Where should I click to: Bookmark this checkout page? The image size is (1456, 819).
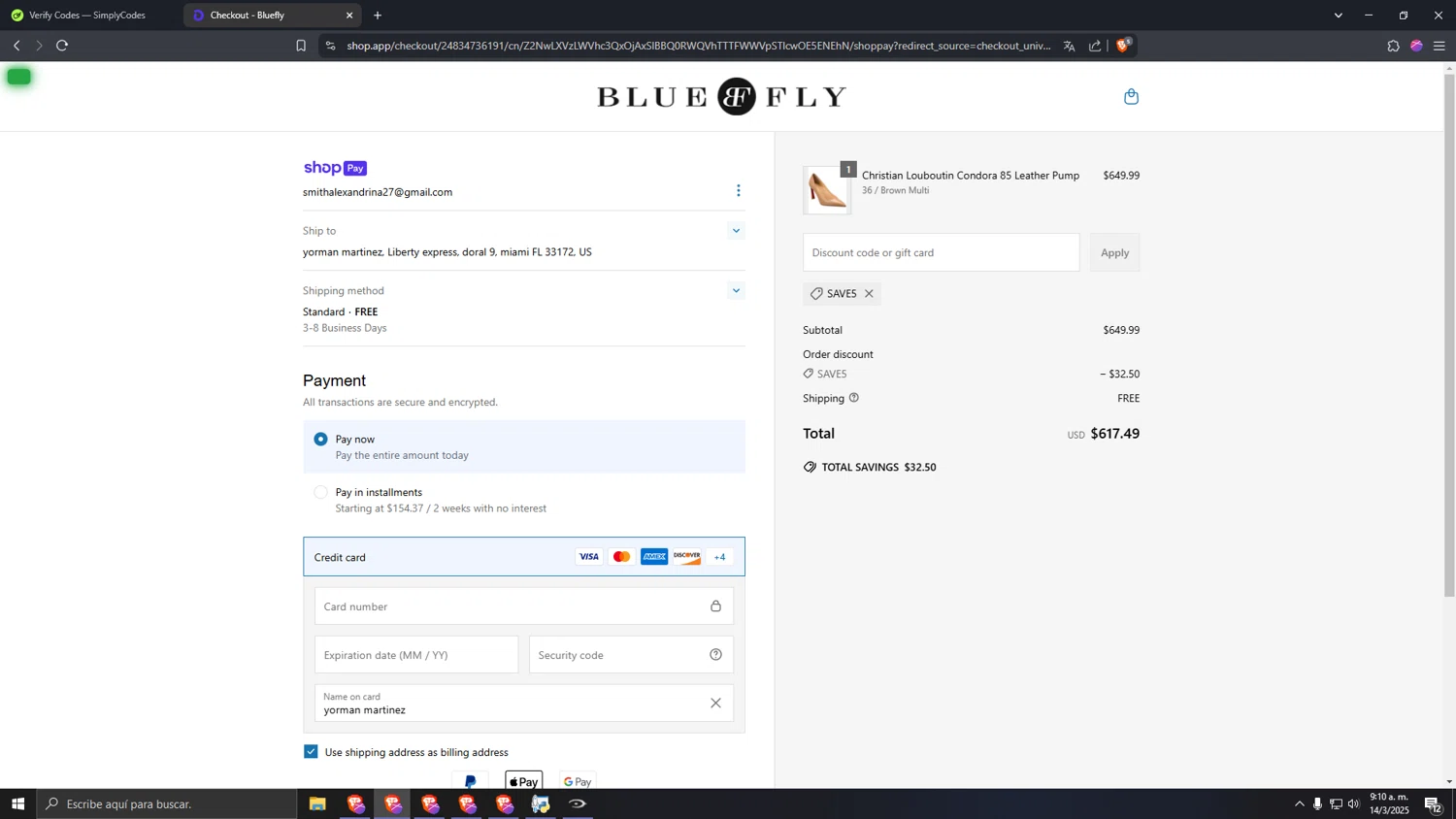pos(301,46)
